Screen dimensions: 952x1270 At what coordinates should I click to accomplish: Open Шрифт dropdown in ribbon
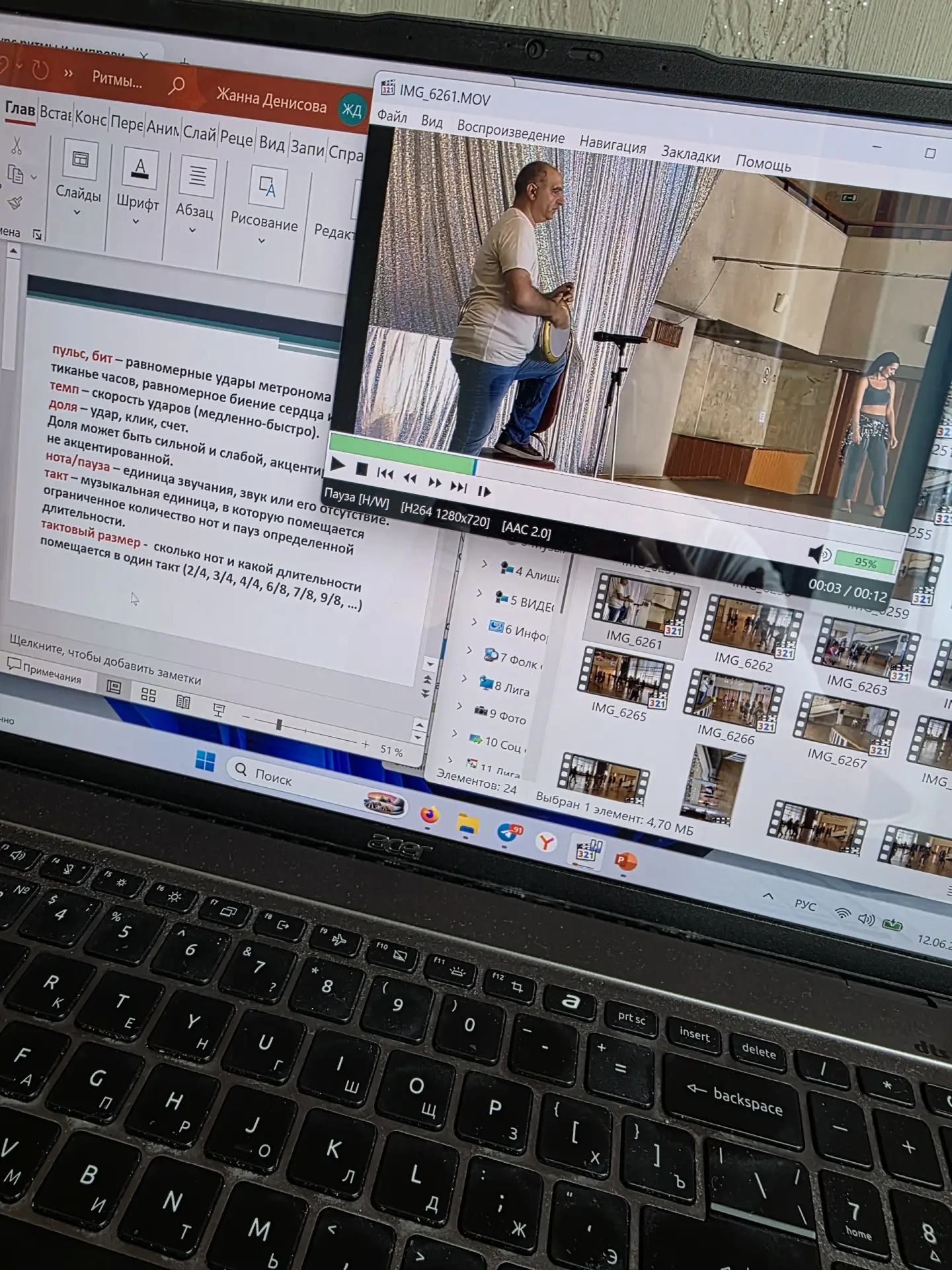coord(138,187)
